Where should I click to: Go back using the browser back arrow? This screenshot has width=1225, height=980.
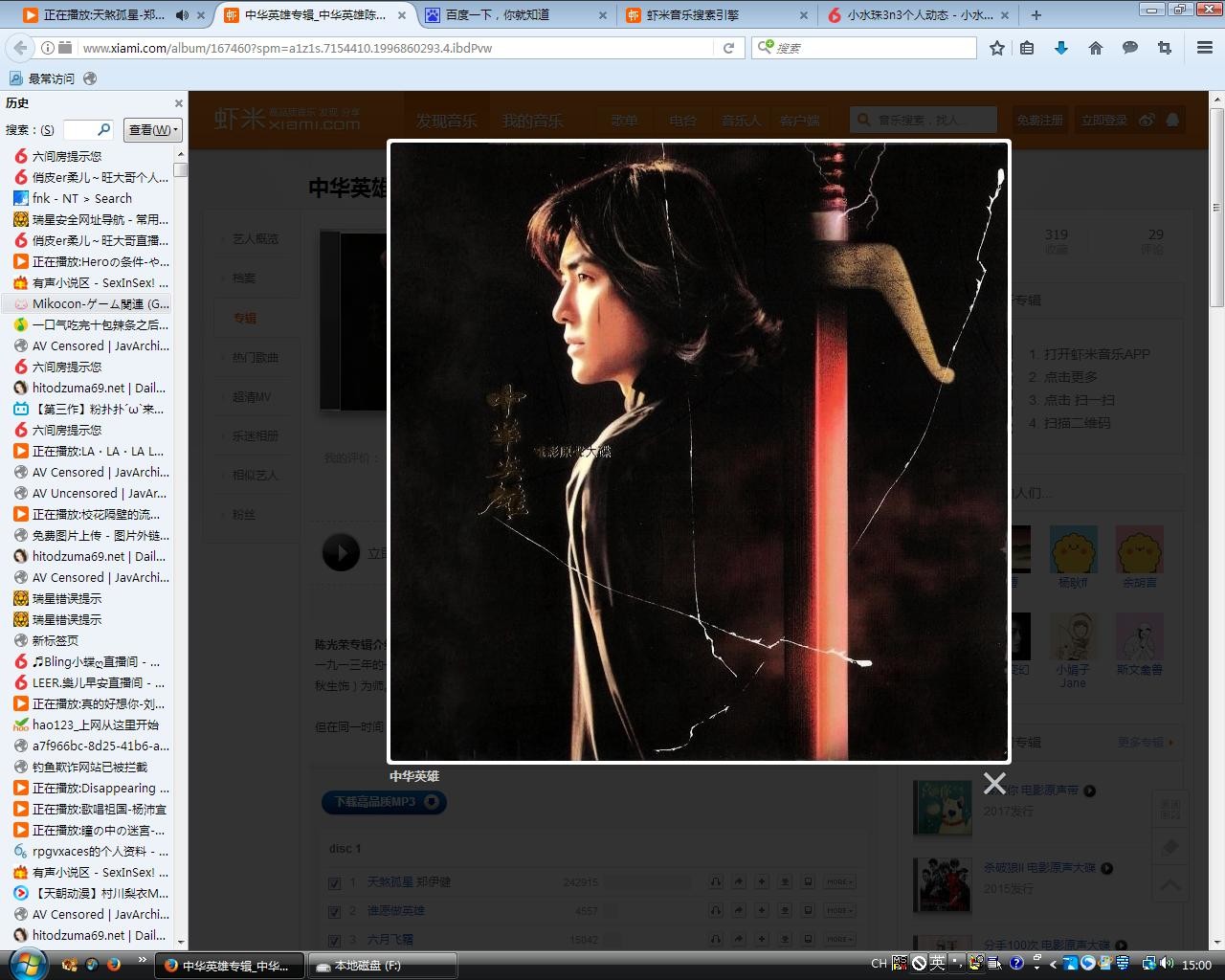point(19,48)
